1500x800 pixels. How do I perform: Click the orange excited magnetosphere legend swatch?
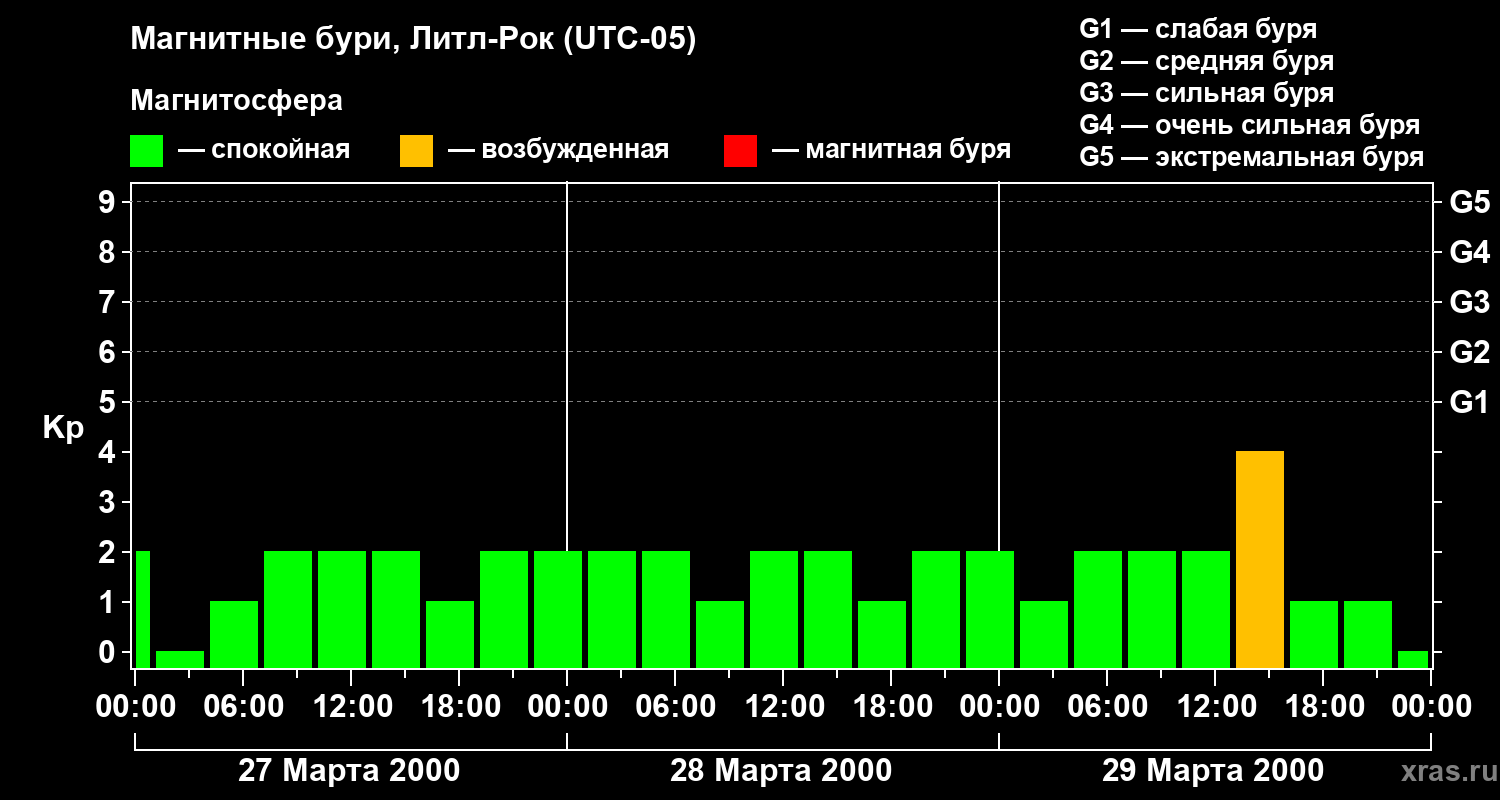(x=416, y=151)
